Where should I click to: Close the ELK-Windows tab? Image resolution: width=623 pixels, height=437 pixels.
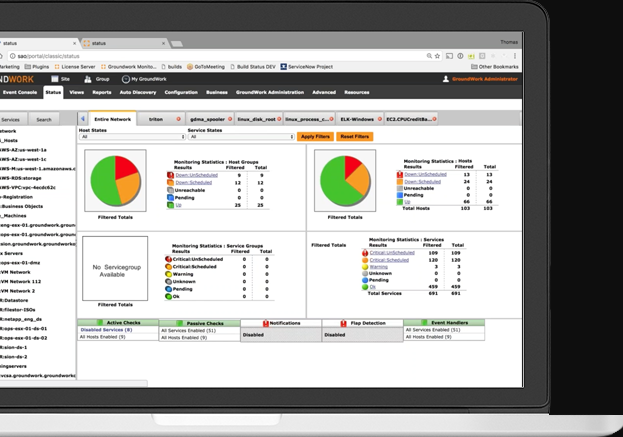click(379, 119)
